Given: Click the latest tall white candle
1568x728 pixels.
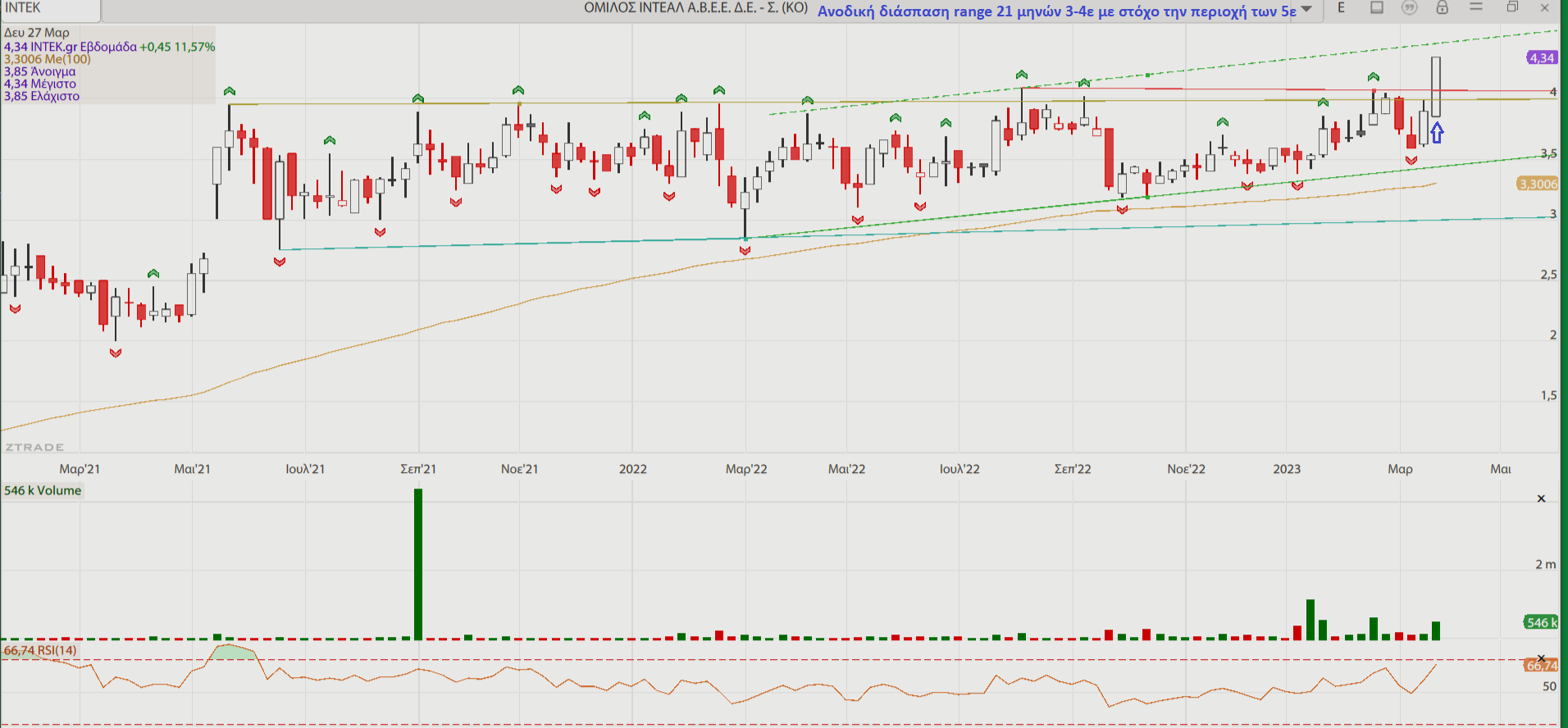Looking at the screenshot, I should pos(1436,87).
